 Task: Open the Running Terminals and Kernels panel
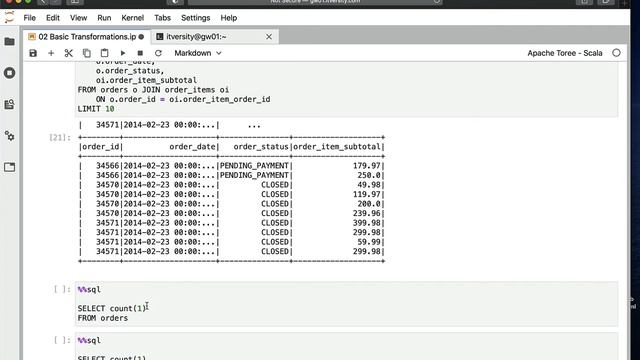click(x=9, y=73)
